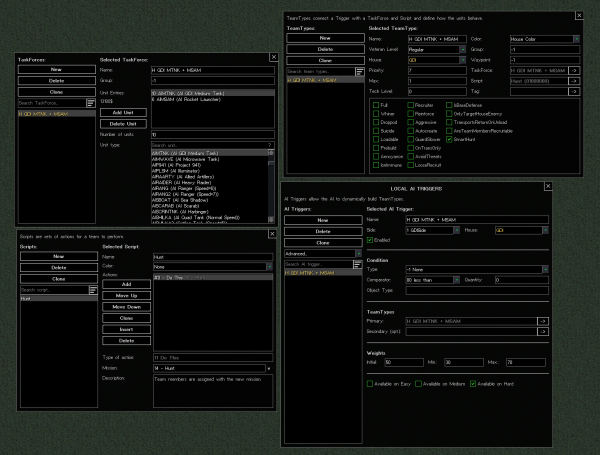Close the TaskForces window
The image size is (600, 455).
[x=274, y=57]
